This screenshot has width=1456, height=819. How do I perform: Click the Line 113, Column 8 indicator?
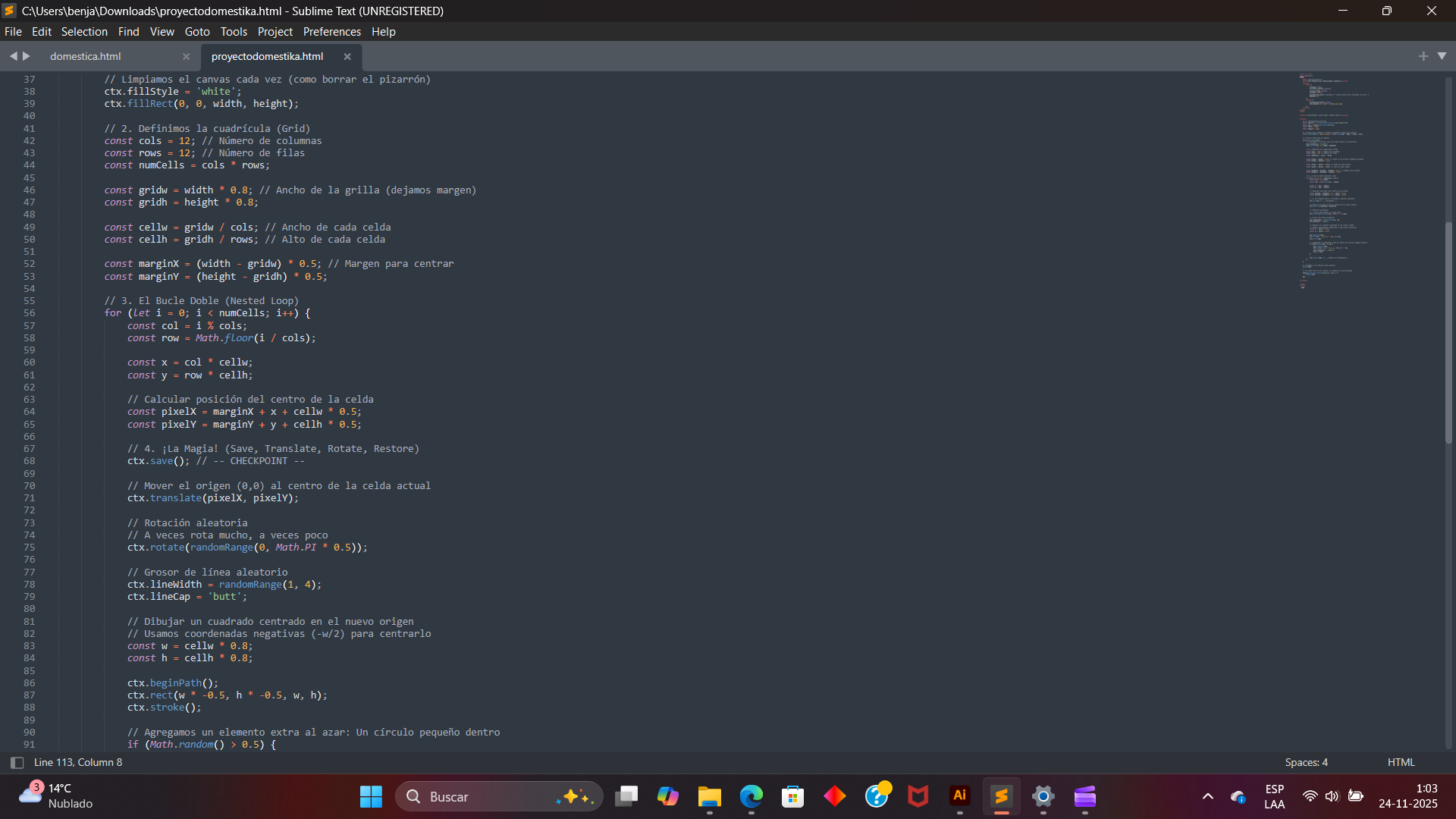[x=78, y=763]
